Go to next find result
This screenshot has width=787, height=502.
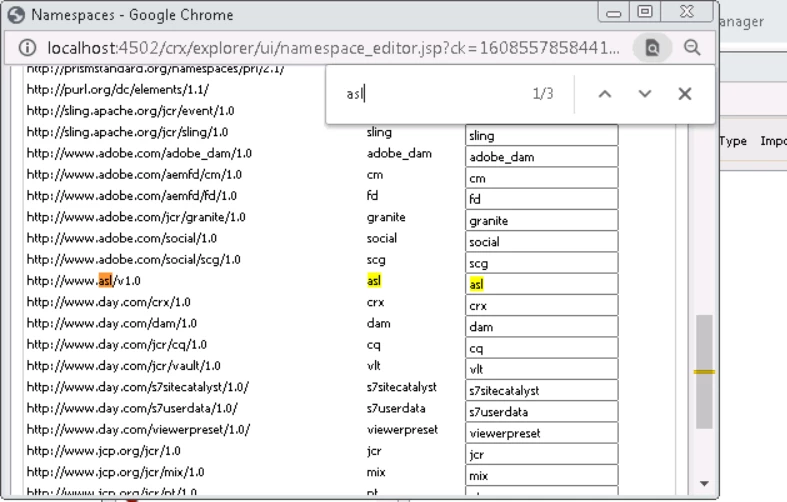[644, 94]
